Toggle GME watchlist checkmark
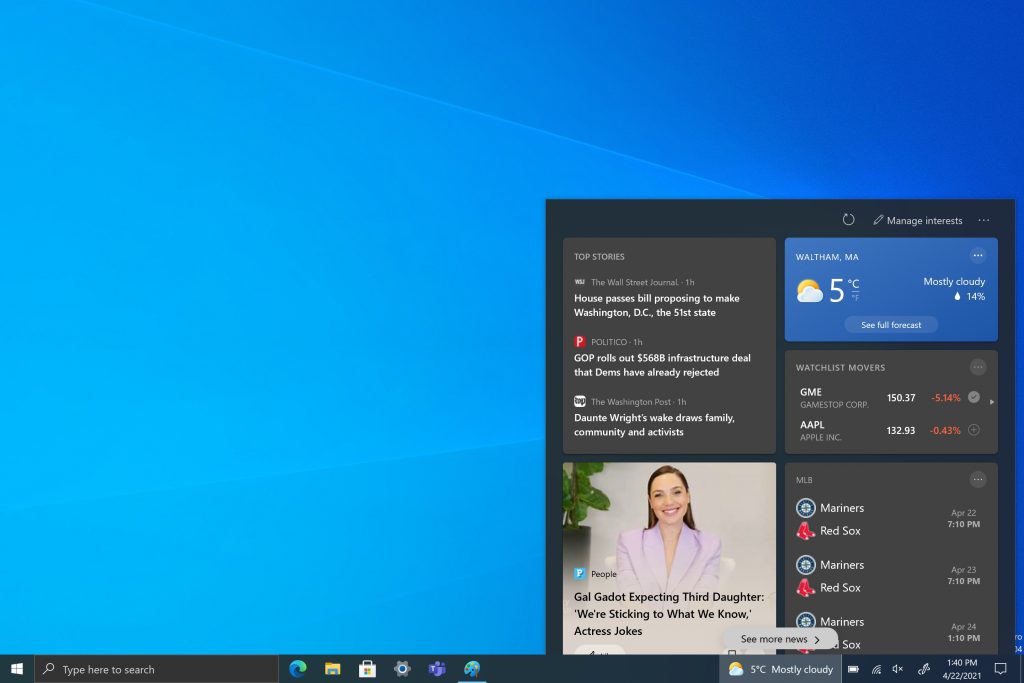 974,397
